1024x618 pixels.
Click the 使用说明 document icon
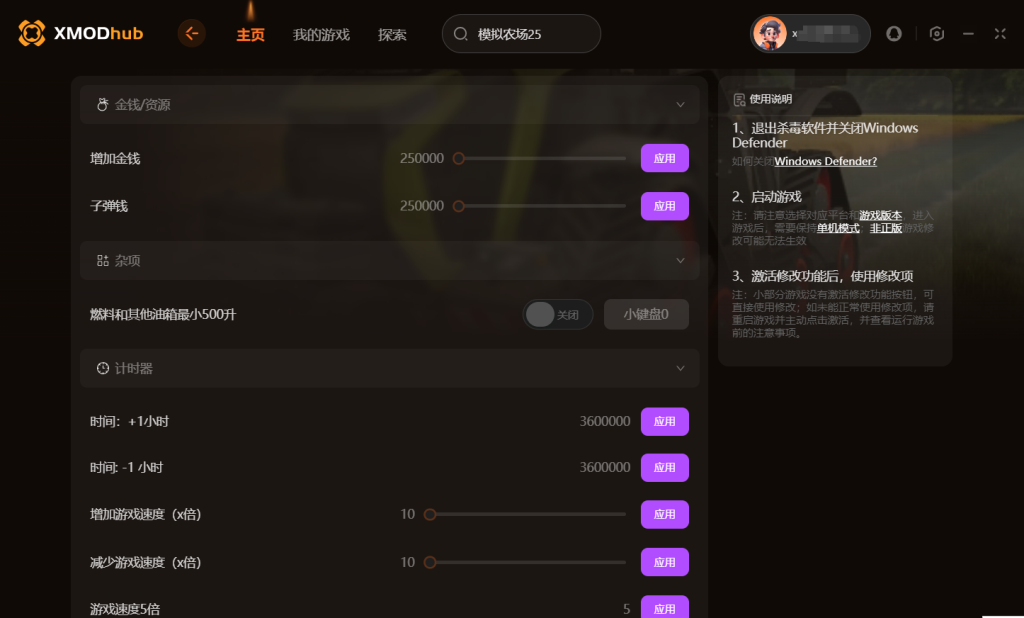(739, 99)
